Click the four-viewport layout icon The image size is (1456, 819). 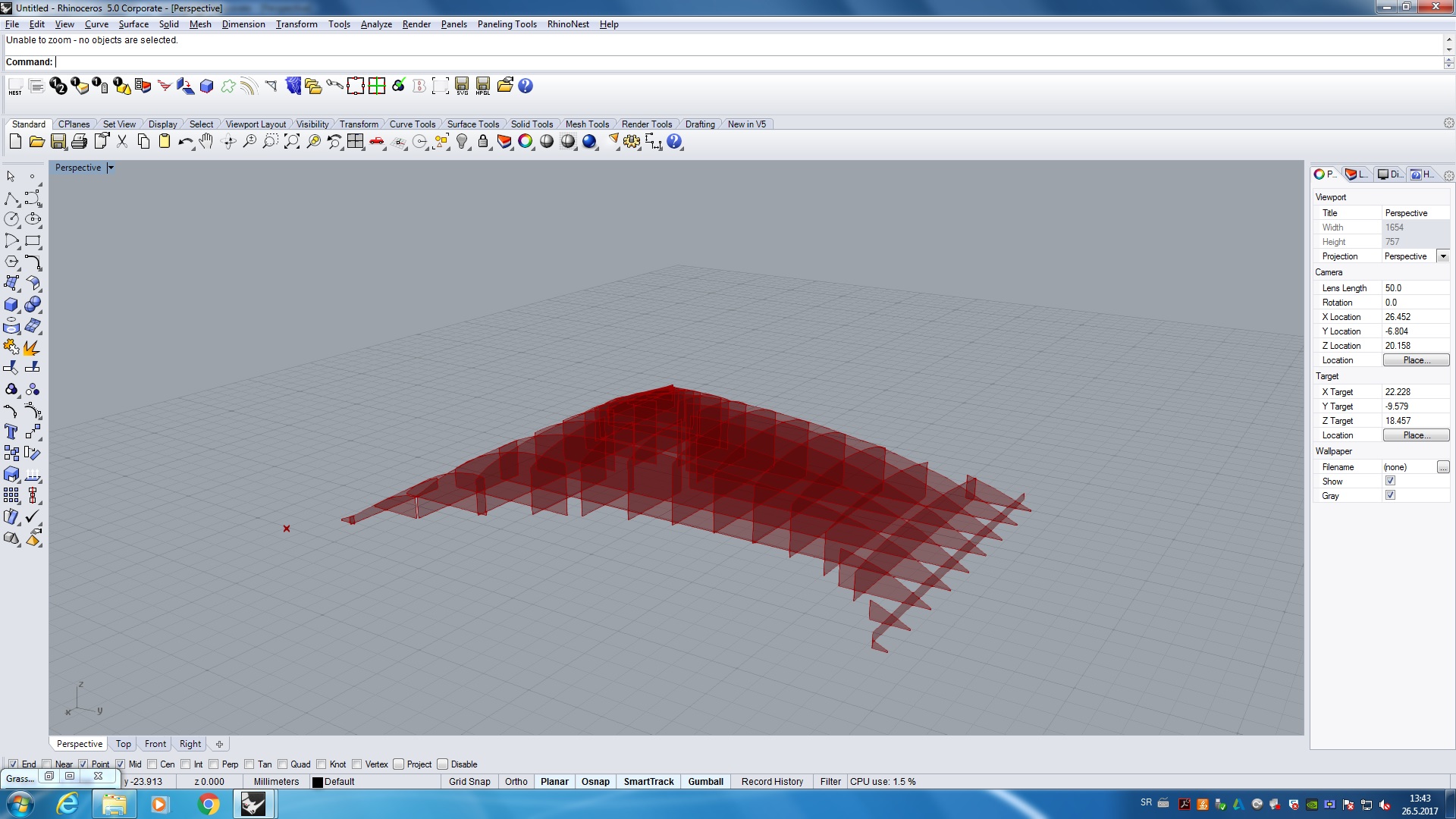click(355, 142)
